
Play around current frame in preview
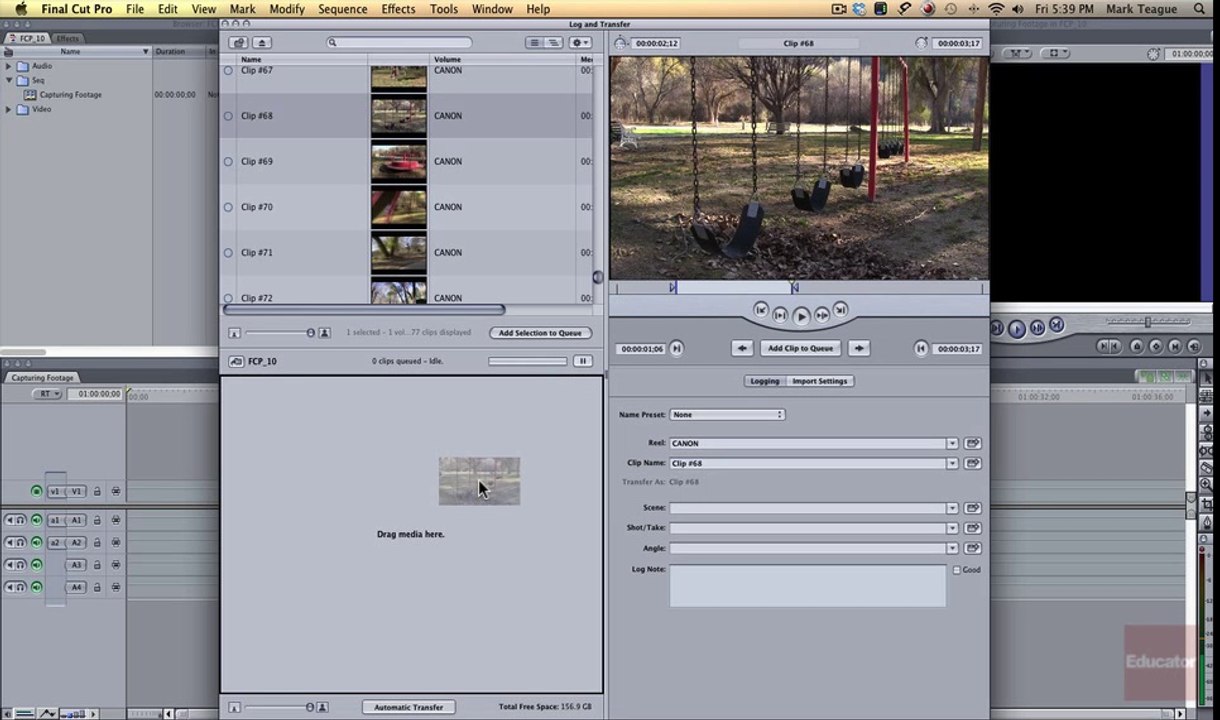tap(822, 315)
